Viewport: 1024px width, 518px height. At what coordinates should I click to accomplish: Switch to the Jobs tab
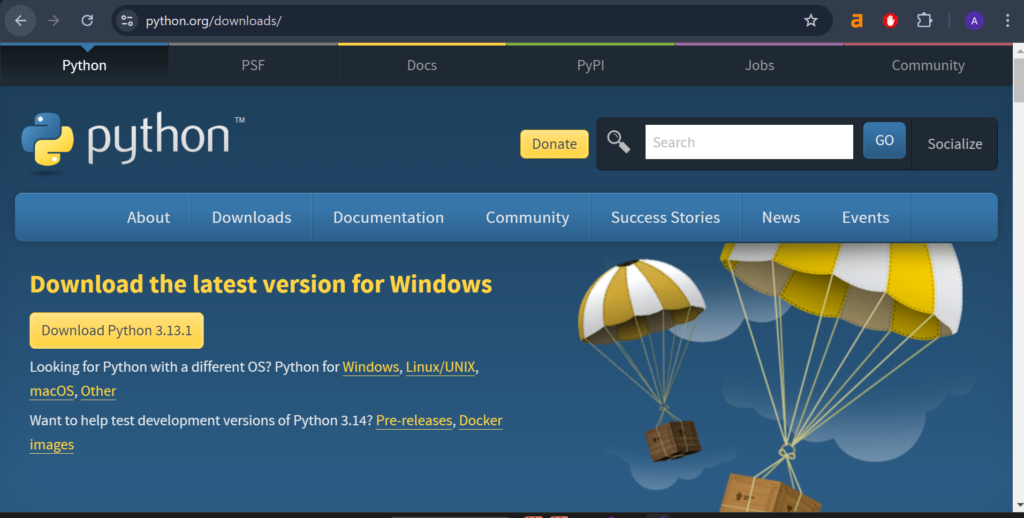[760, 65]
